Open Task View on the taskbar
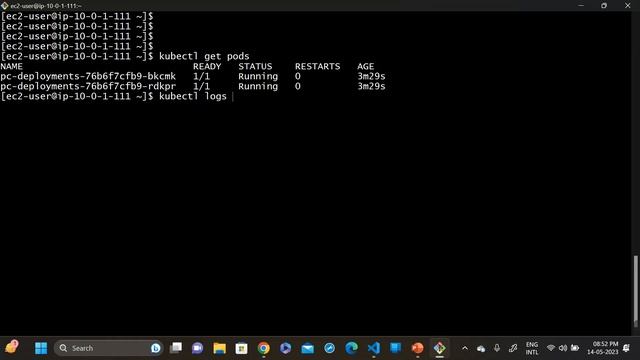 click(176, 348)
